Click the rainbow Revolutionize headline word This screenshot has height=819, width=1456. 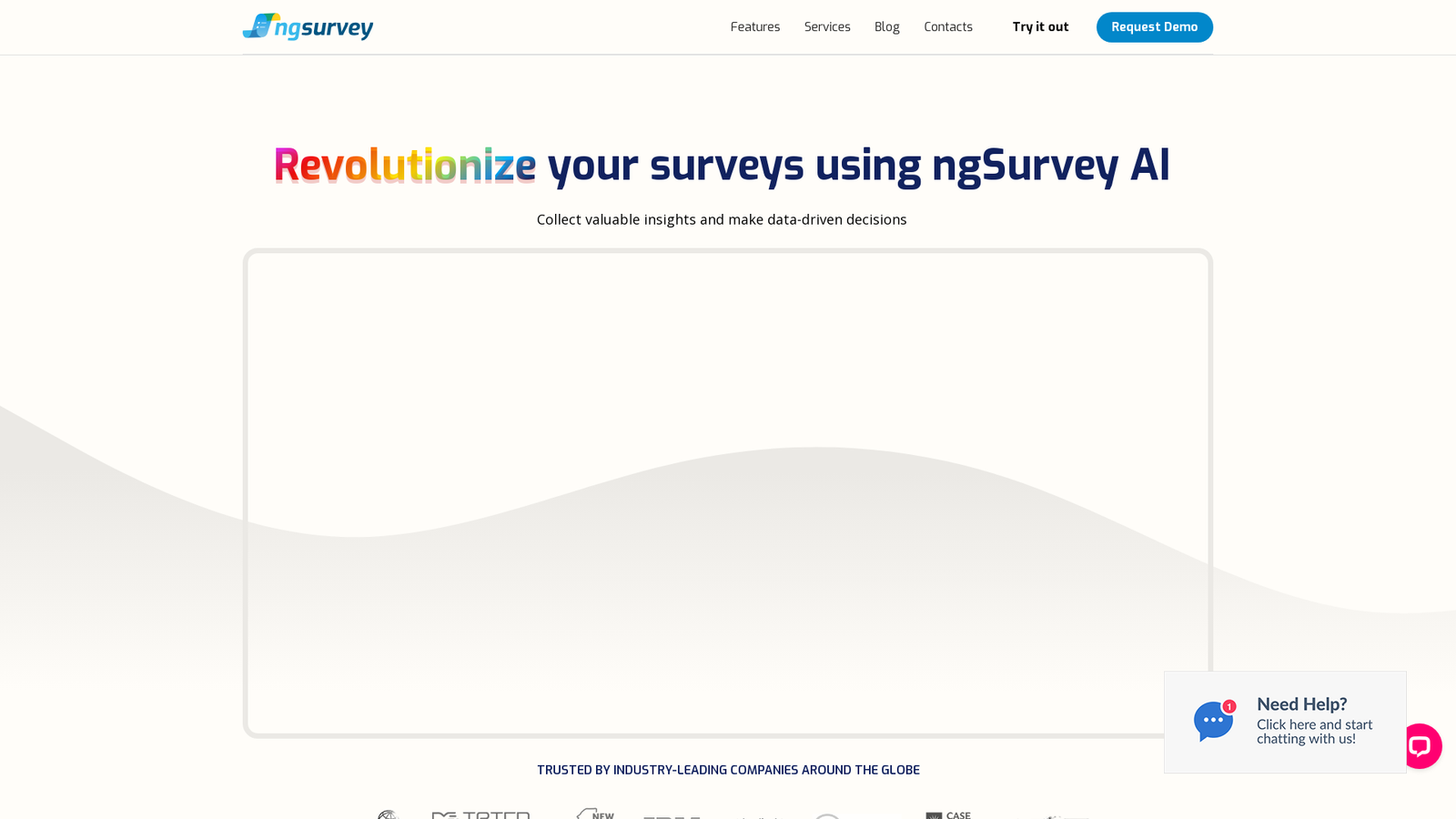tap(405, 166)
